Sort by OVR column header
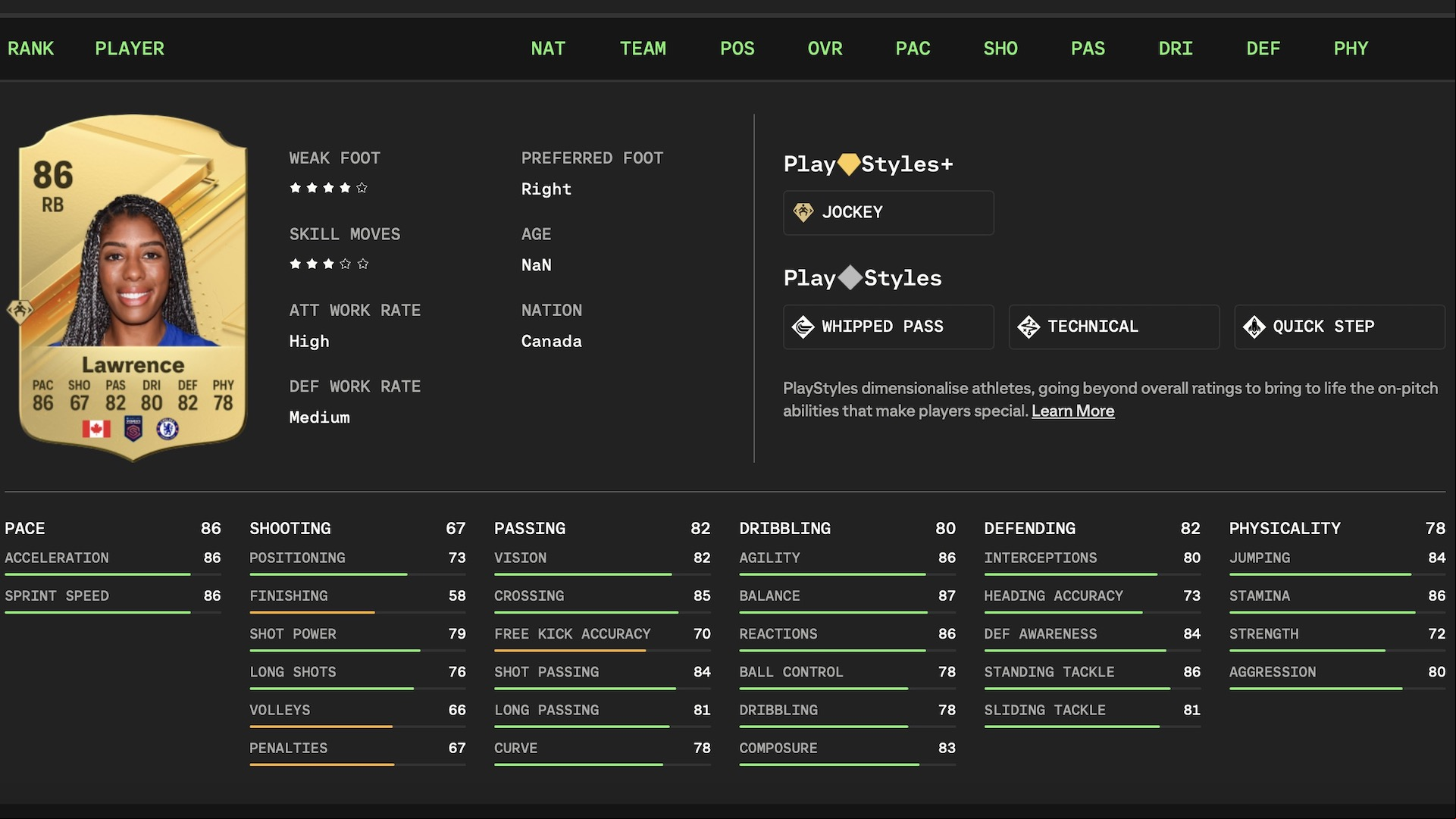Image resolution: width=1456 pixels, height=819 pixels. click(825, 48)
